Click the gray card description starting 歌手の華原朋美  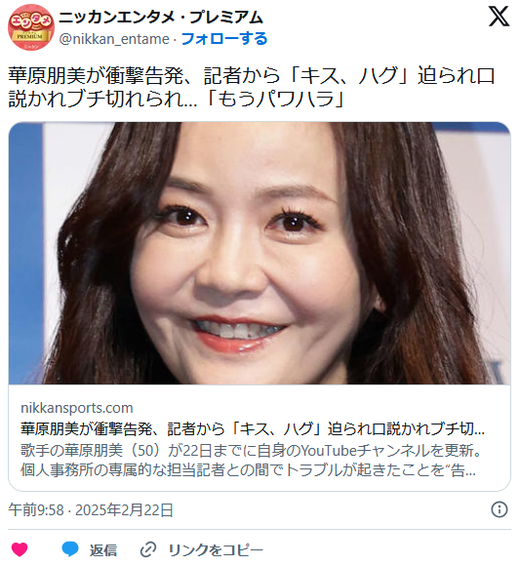pyautogui.click(x=251, y=450)
